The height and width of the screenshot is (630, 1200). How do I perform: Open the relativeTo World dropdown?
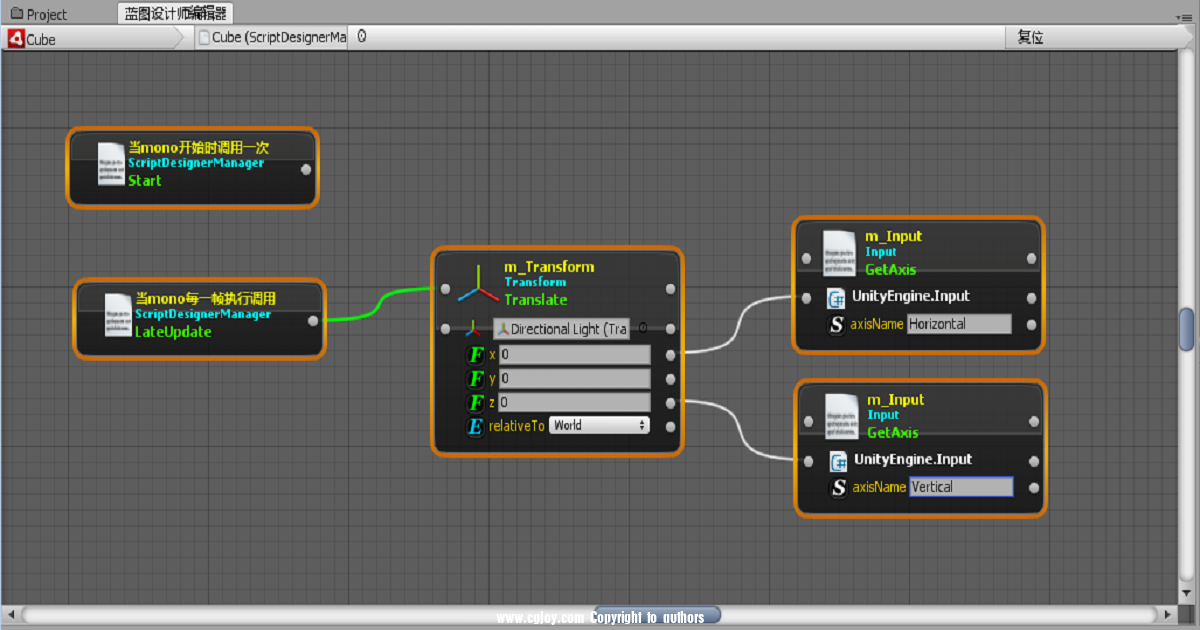pos(599,424)
